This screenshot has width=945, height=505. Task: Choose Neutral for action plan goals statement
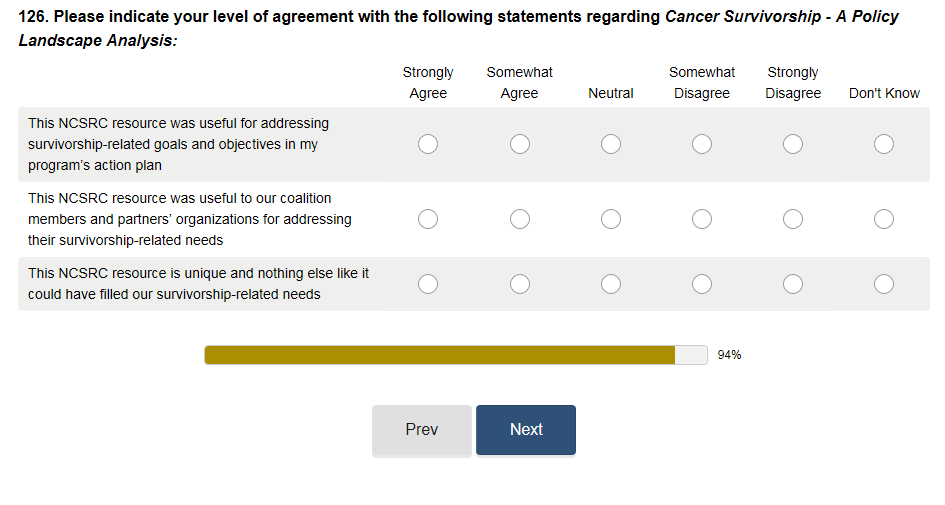(x=611, y=144)
